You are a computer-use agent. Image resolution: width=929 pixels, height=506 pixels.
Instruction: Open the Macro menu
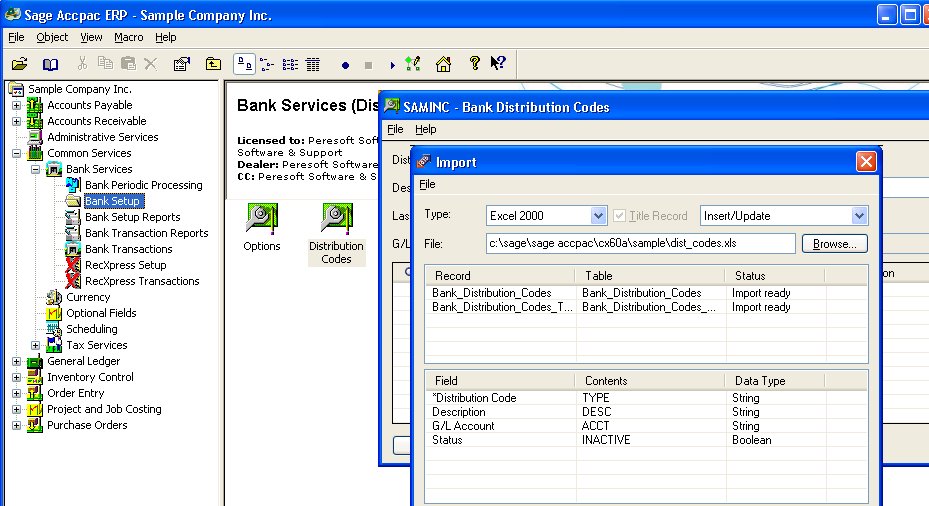pyautogui.click(x=128, y=37)
